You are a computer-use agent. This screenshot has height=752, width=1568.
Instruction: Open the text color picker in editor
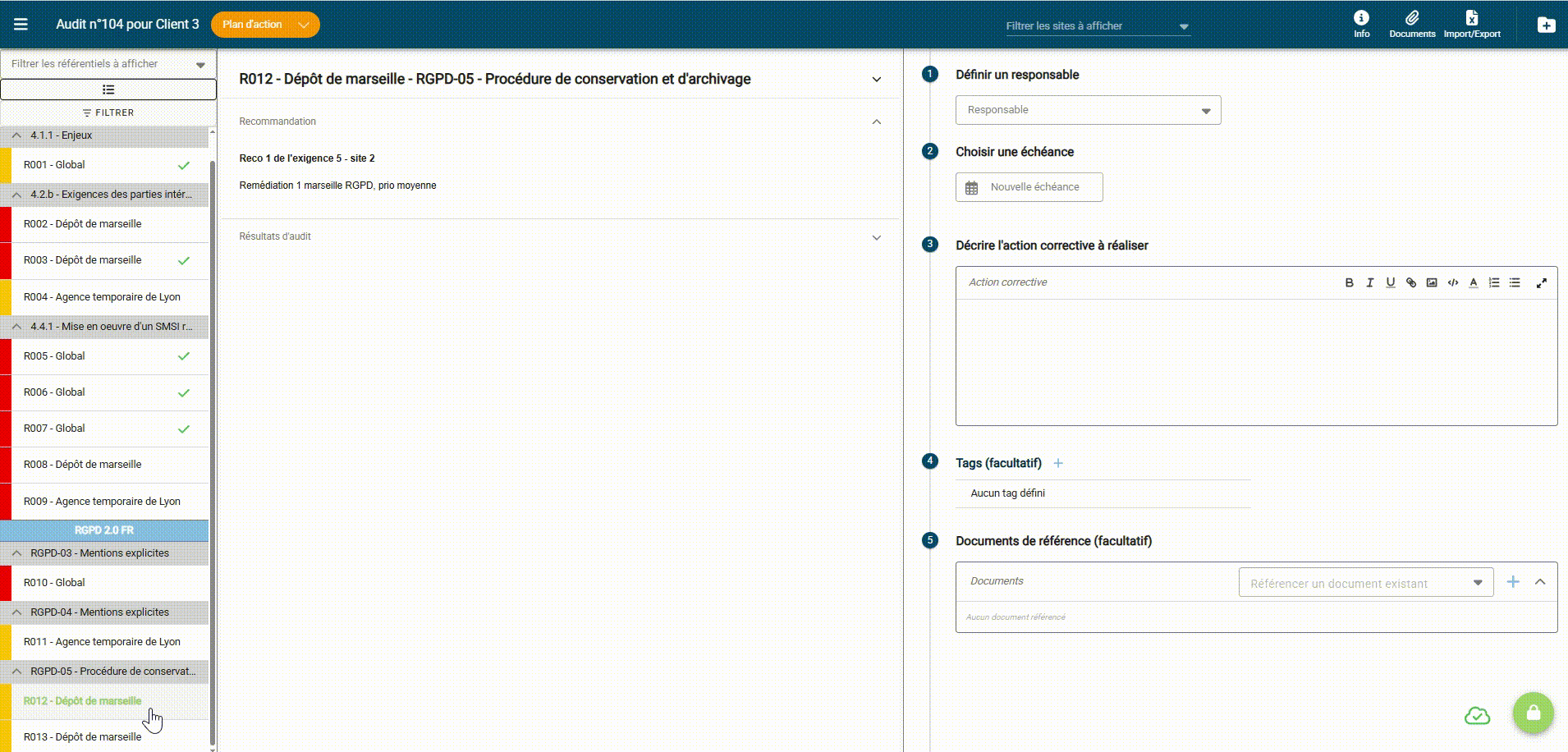tap(1473, 282)
